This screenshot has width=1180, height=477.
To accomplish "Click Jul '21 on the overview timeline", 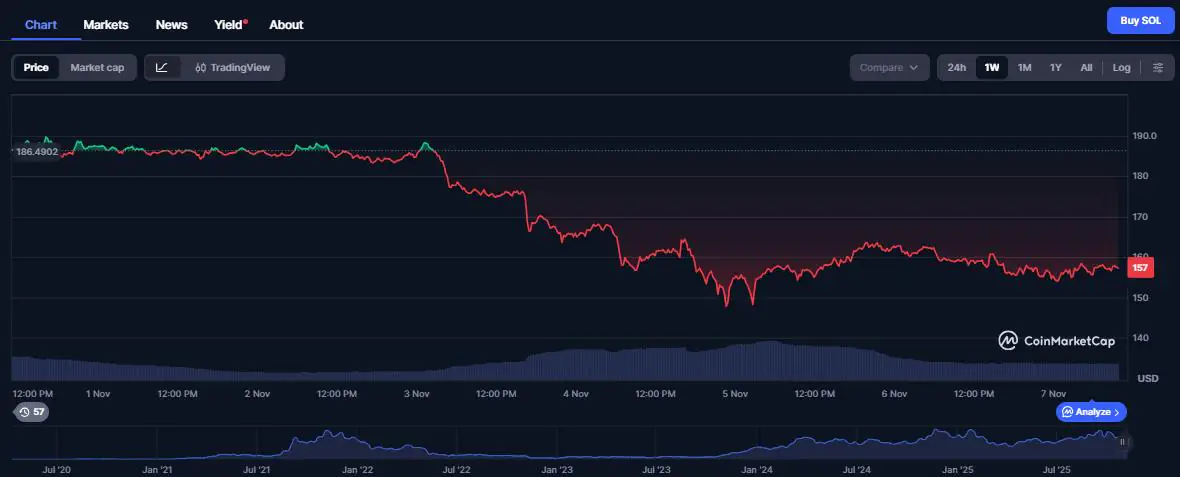I will coord(257,469).
